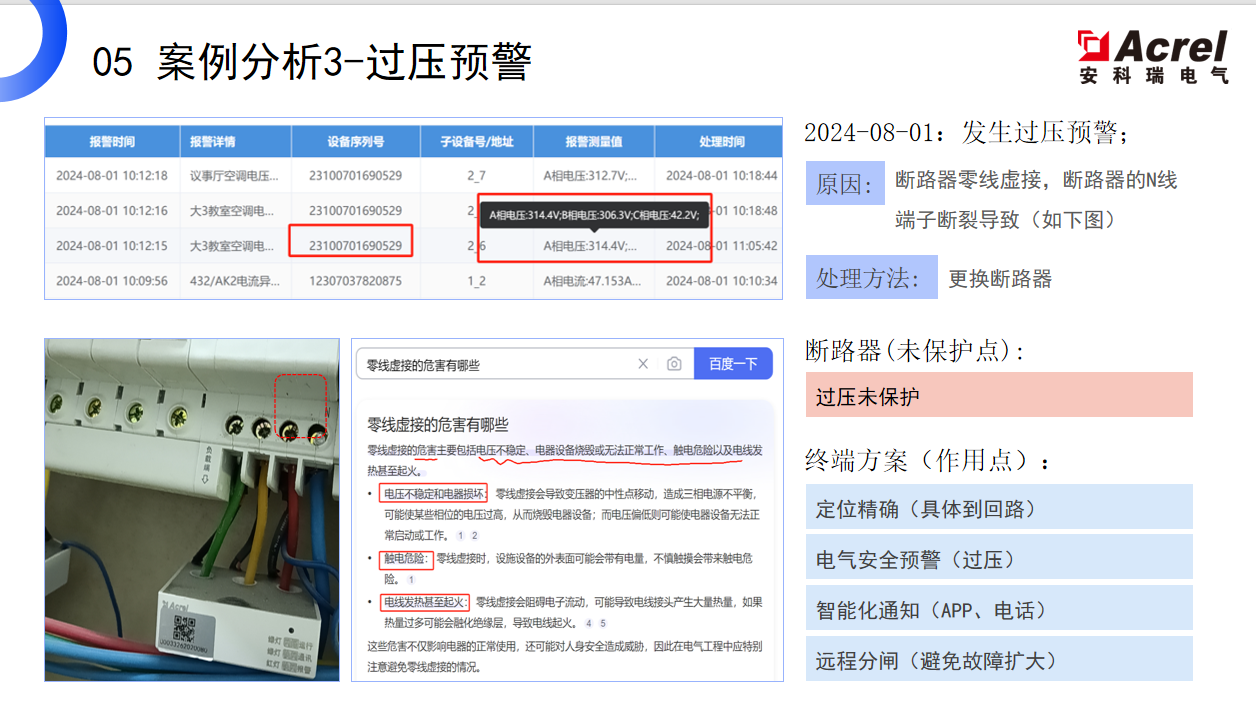1256x712 pixels.
Task: Click sub-device address 2_7
Action: pos(476,175)
